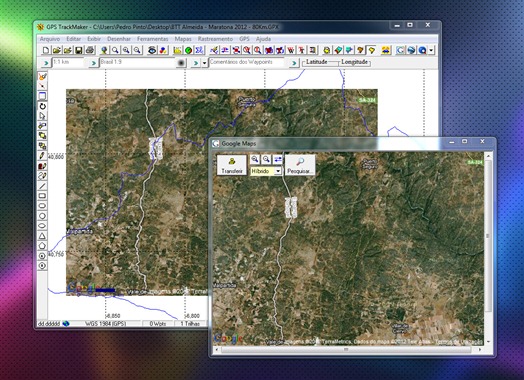Create a new file in GPS TrackMaker toolbar
Viewport: 524px width, 380px height.
(x=46, y=50)
